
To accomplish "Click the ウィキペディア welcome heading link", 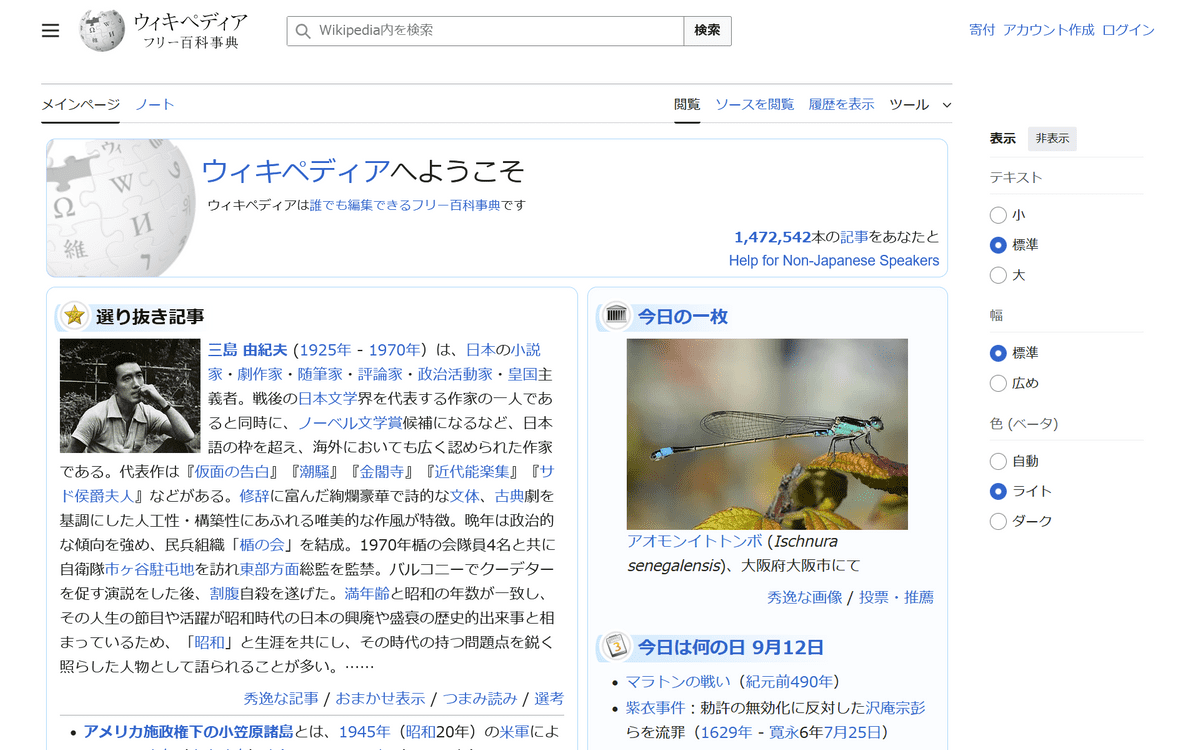I will (x=296, y=171).
